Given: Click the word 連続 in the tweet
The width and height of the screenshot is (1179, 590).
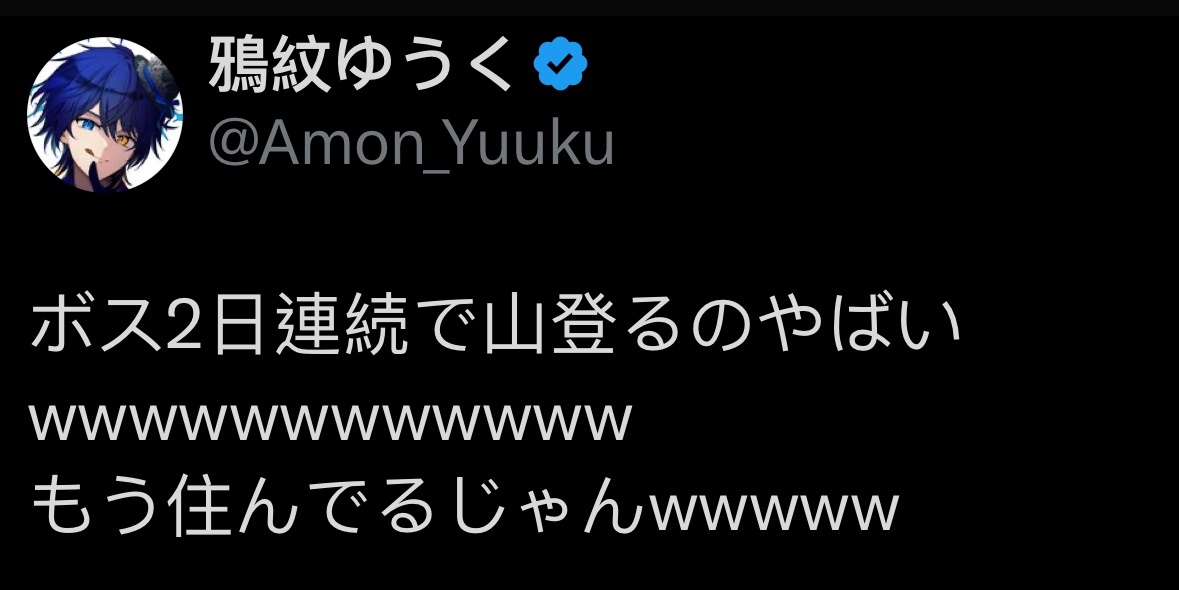Looking at the screenshot, I should [x=342, y=325].
